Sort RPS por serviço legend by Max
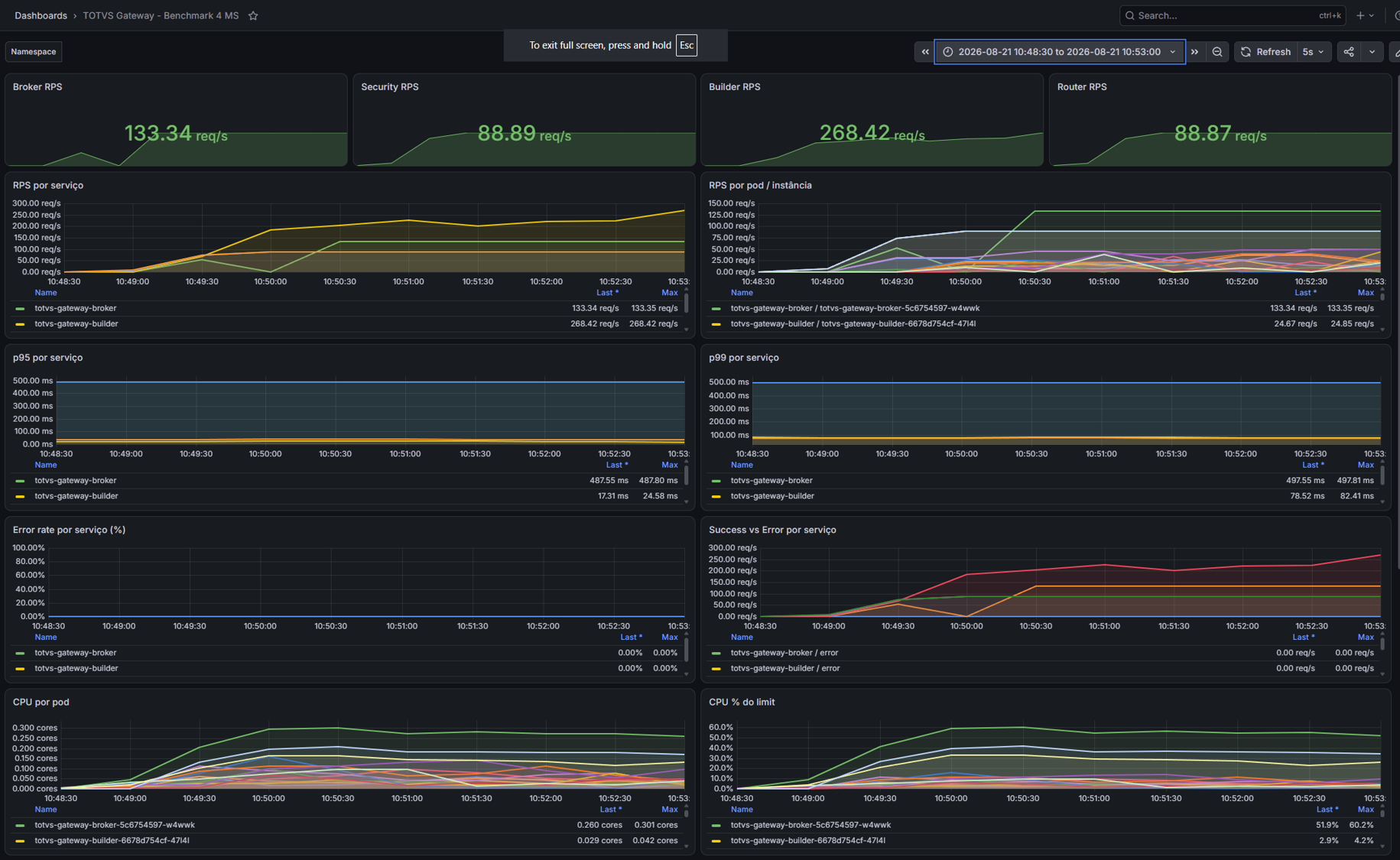 pyautogui.click(x=670, y=293)
